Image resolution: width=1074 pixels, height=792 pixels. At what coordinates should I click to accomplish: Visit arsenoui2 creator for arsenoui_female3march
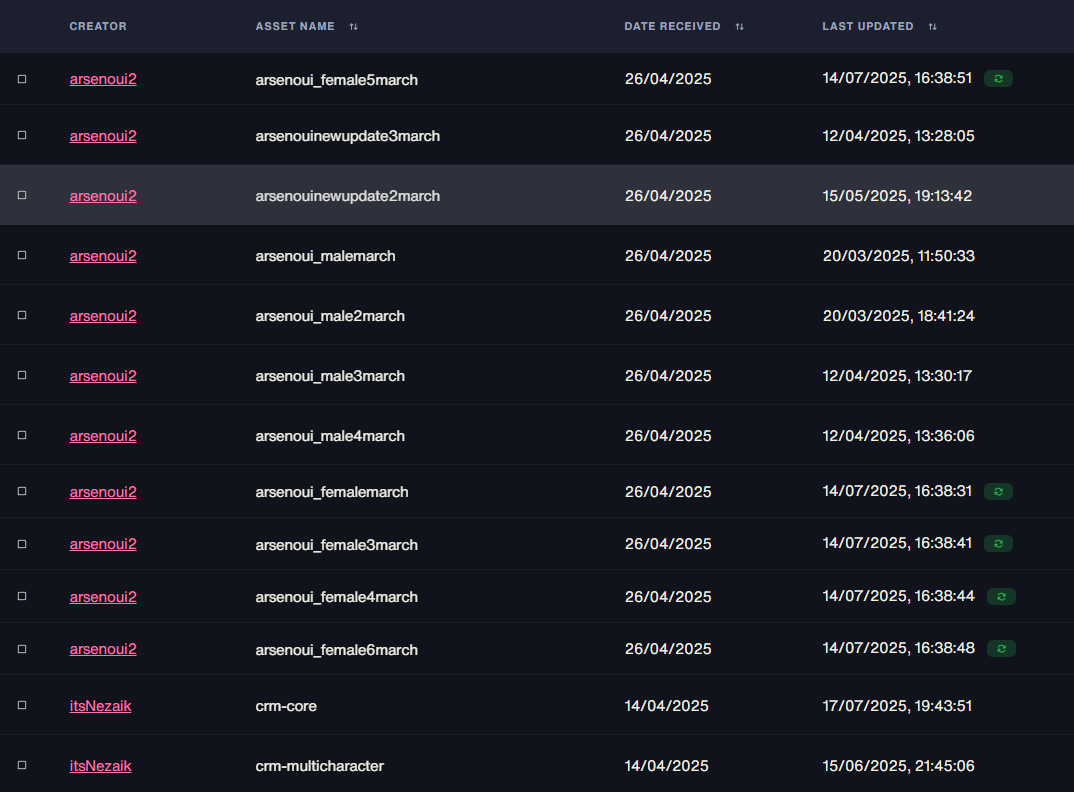point(103,544)
